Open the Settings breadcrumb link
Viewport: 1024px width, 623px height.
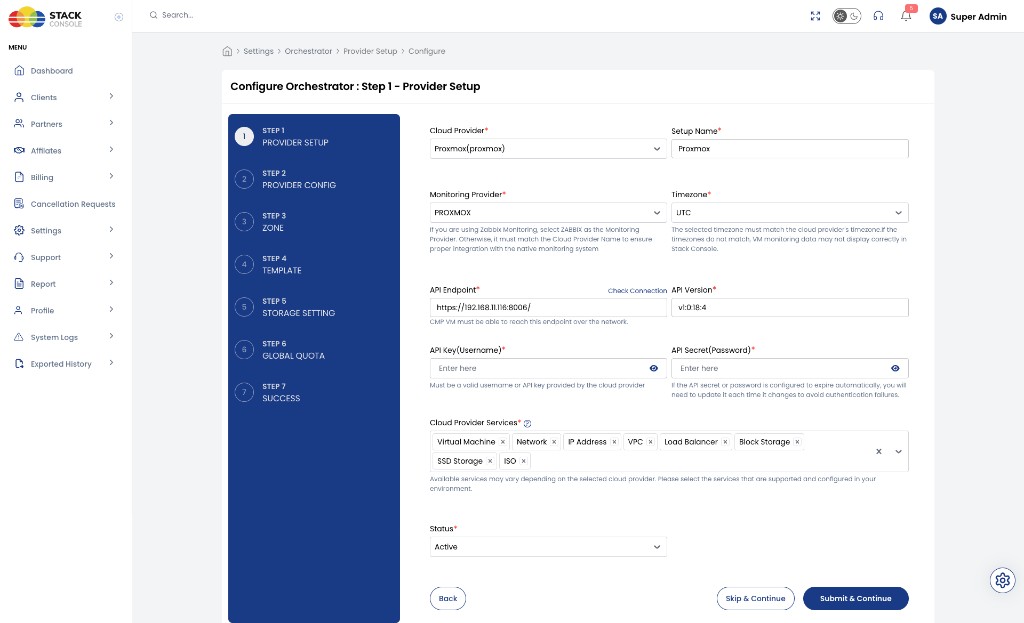tap(259, 51)
